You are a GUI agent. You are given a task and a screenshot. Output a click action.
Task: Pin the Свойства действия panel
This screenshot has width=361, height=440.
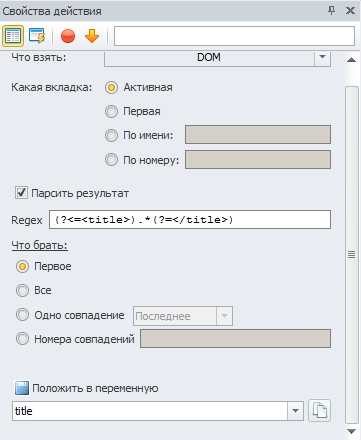[331, 11]
